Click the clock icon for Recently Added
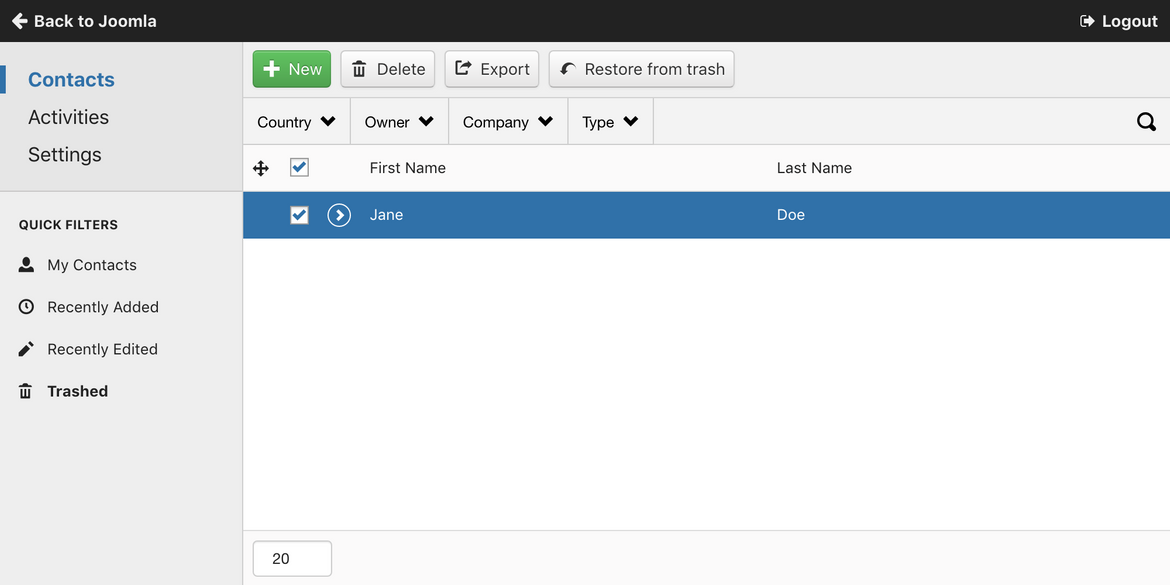This screenshot has width=1170, height=585. pyautogui.click(x=26, y=307)
